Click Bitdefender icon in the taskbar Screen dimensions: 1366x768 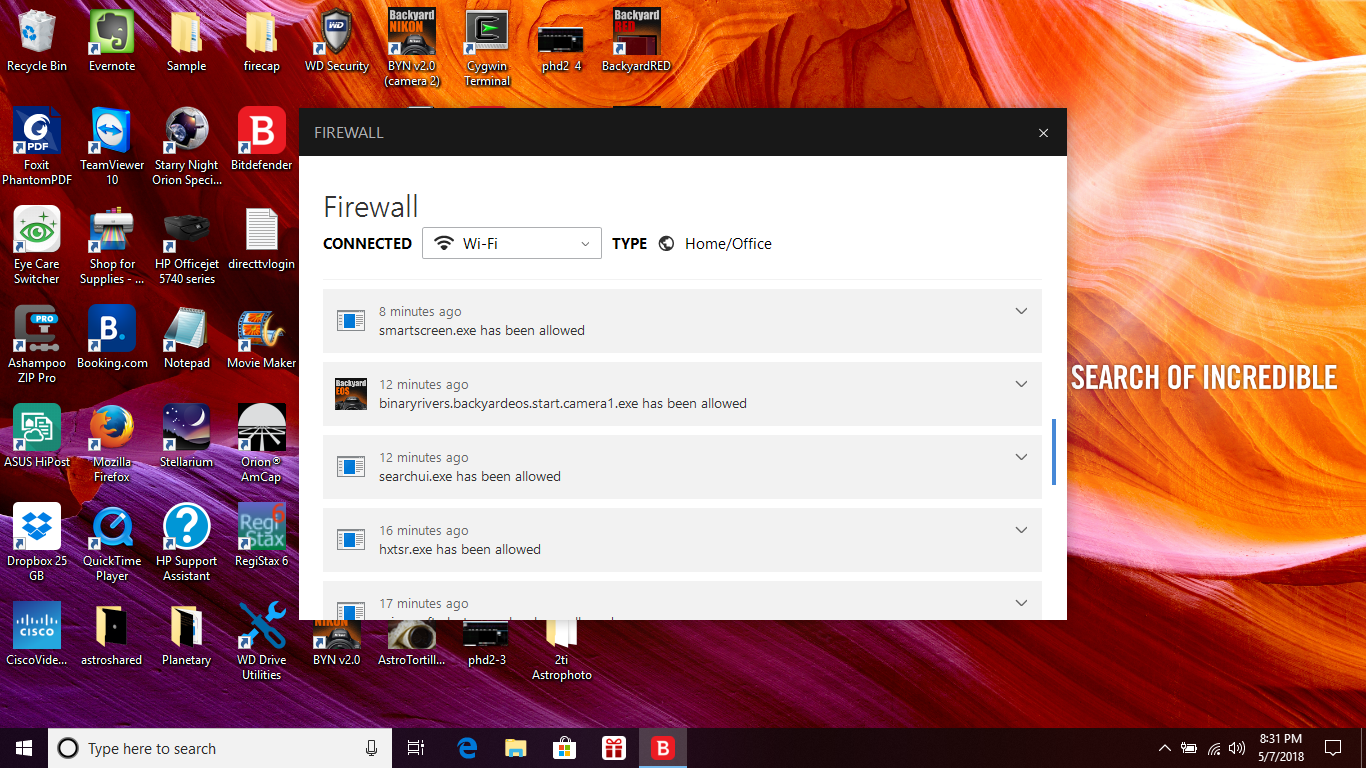tap(662, 748)
